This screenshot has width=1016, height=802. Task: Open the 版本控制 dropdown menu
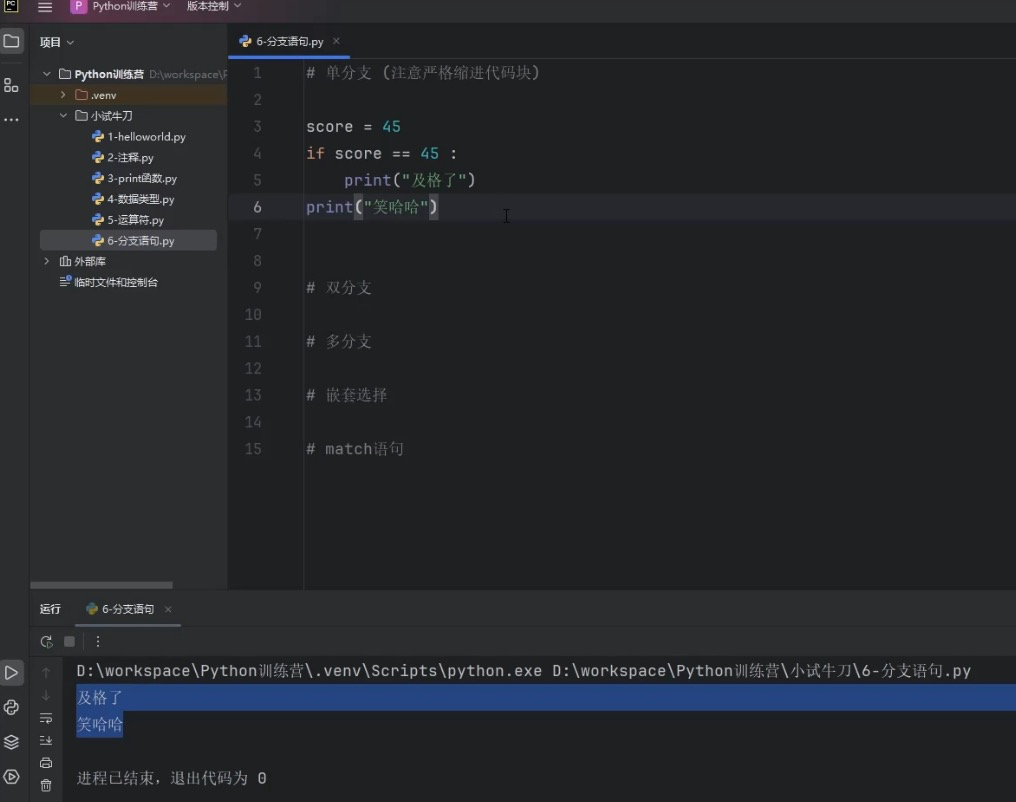coord(214,7)
